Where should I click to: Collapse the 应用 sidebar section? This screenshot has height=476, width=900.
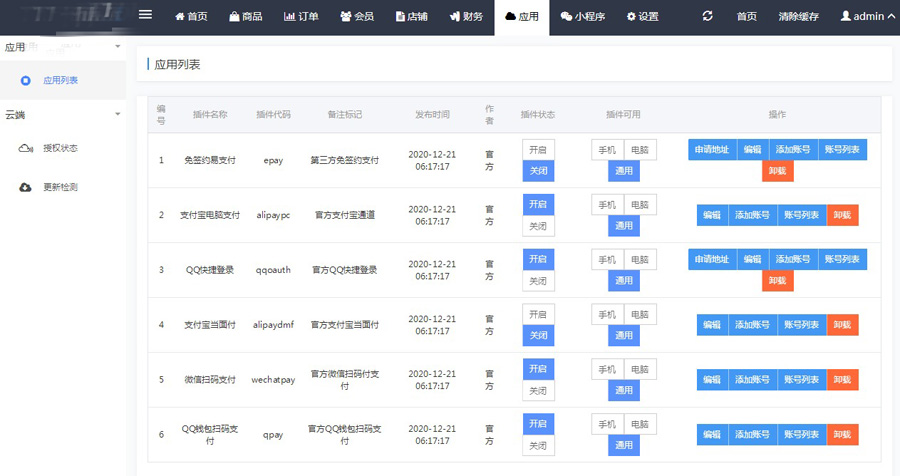[x=117, y=47]
